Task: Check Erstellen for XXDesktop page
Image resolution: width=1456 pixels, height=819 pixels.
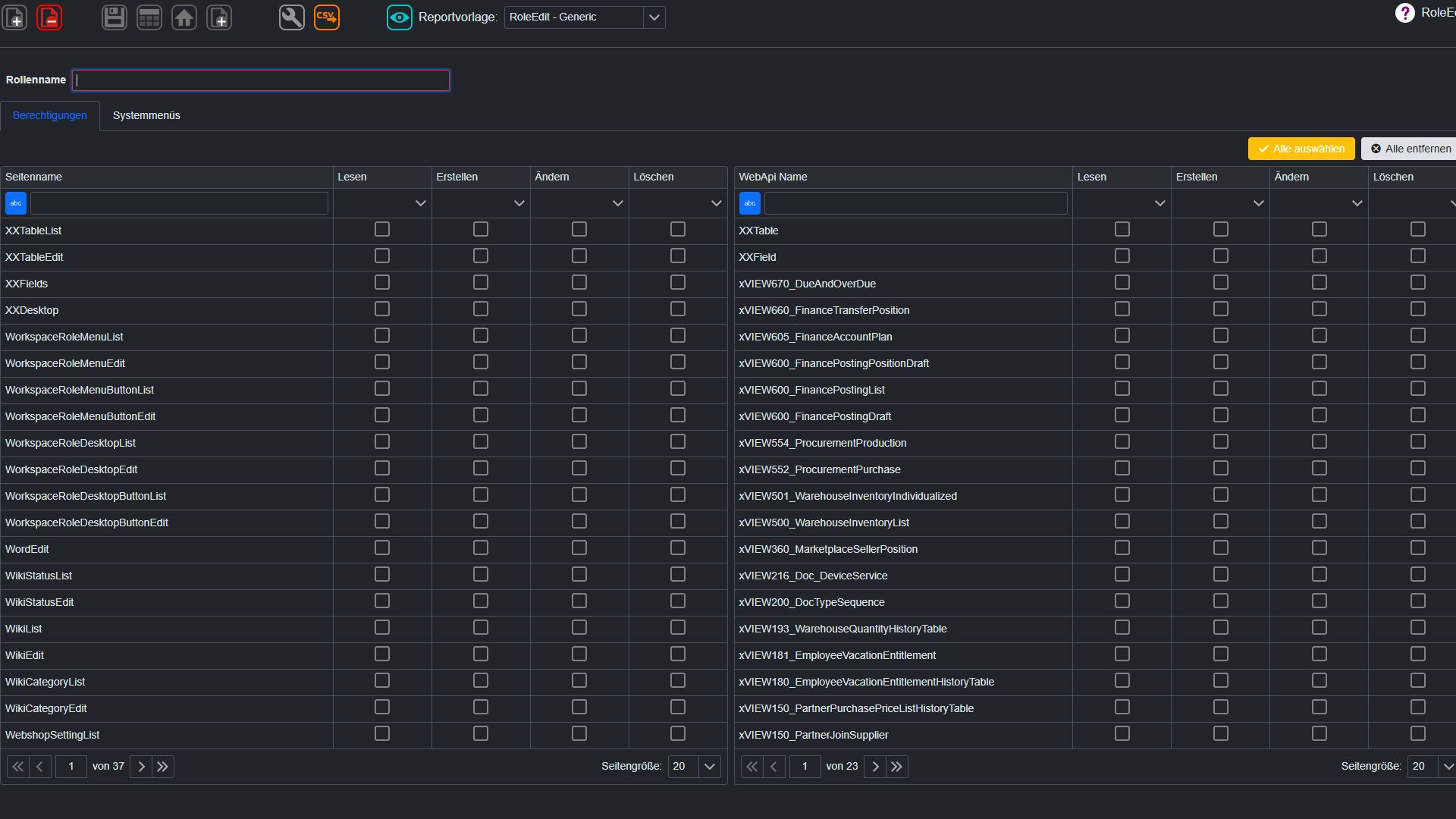Action: coord(481,309)
